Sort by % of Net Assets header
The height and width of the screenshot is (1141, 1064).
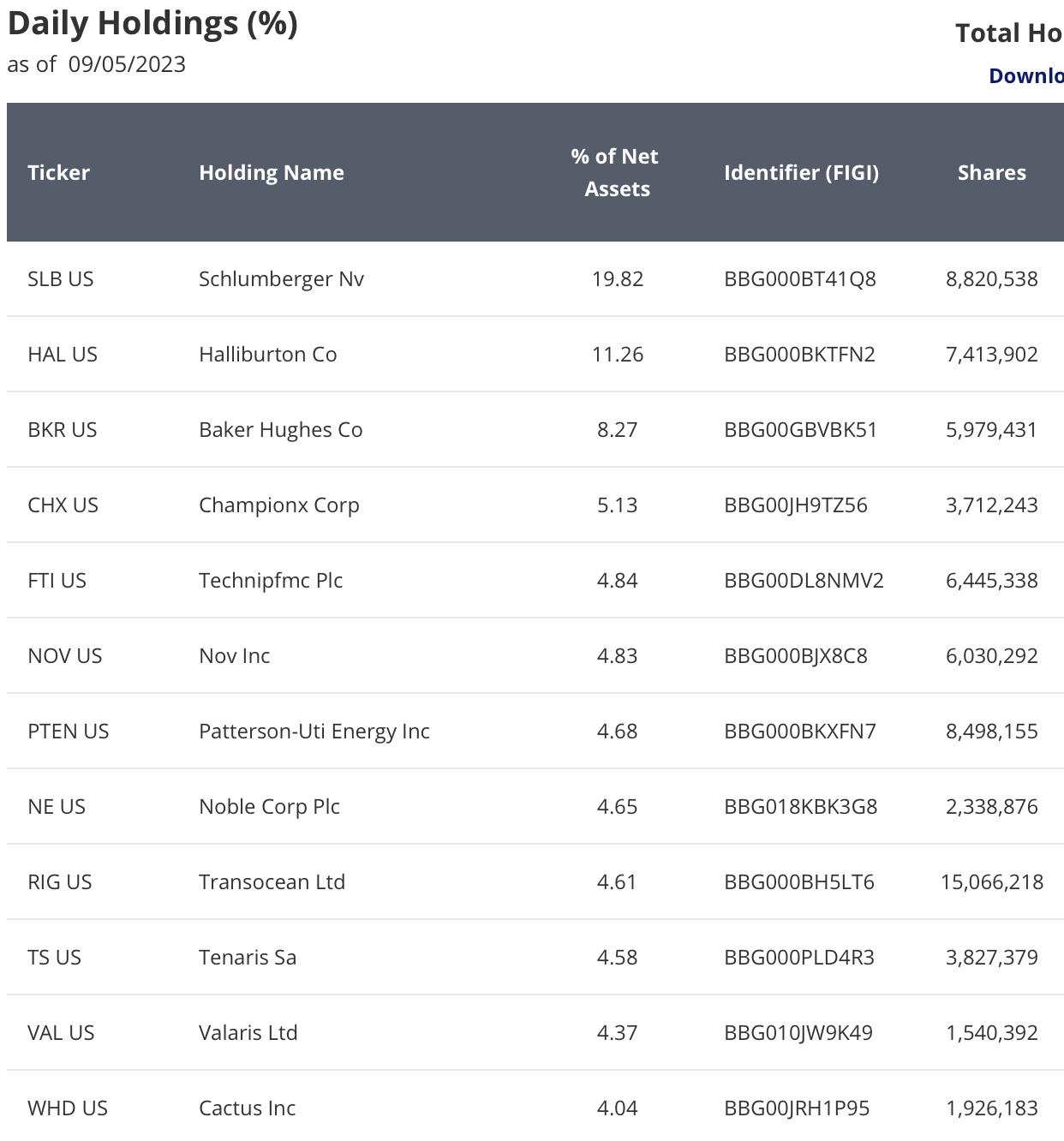(x=616, y=172)
